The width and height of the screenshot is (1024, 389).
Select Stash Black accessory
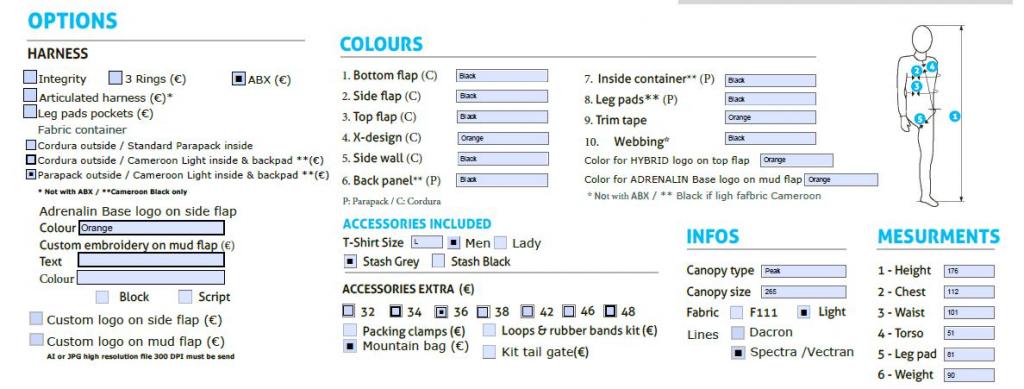pos(439,261)
